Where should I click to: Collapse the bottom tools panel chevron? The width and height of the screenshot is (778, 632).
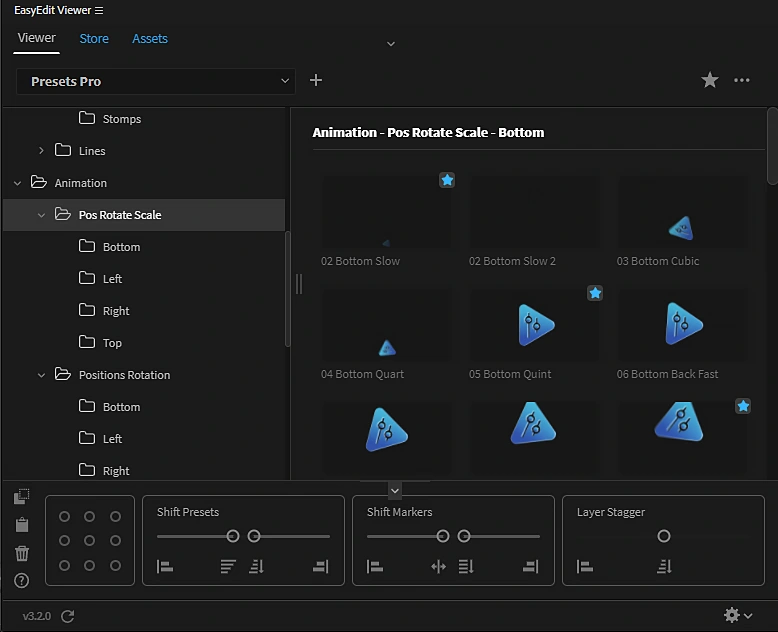394,491
